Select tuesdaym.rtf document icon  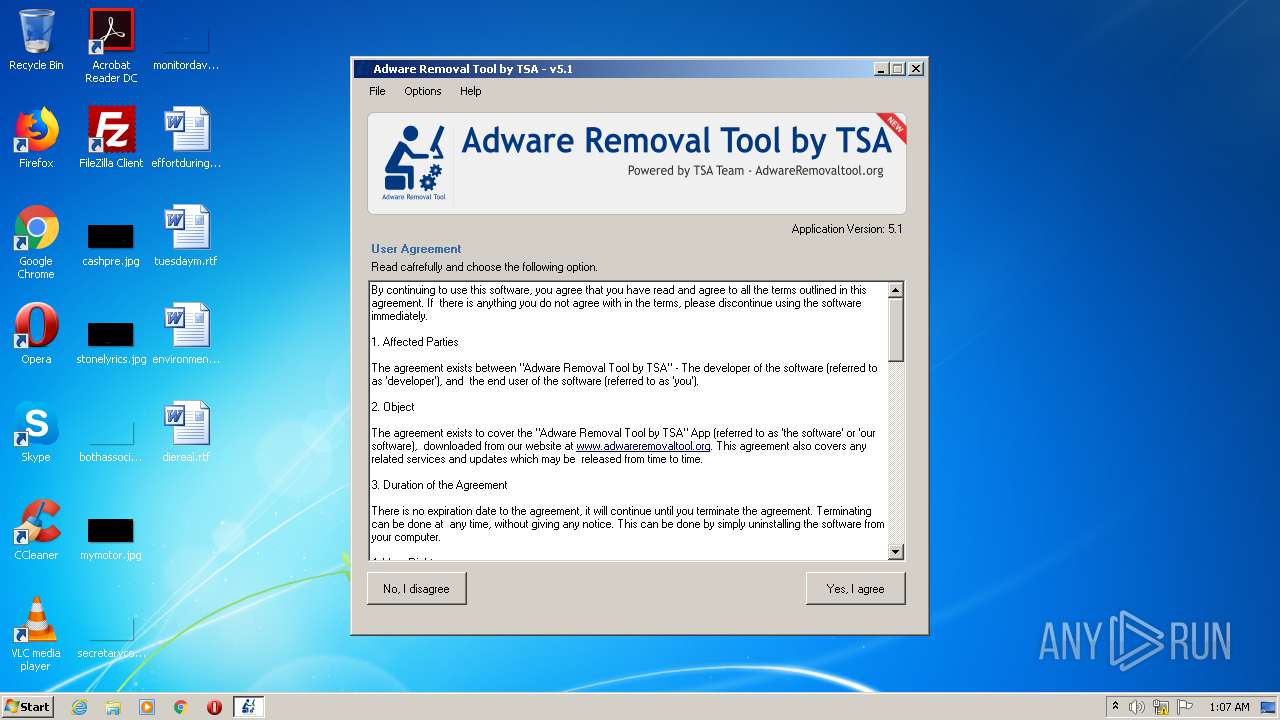(186, 236)
